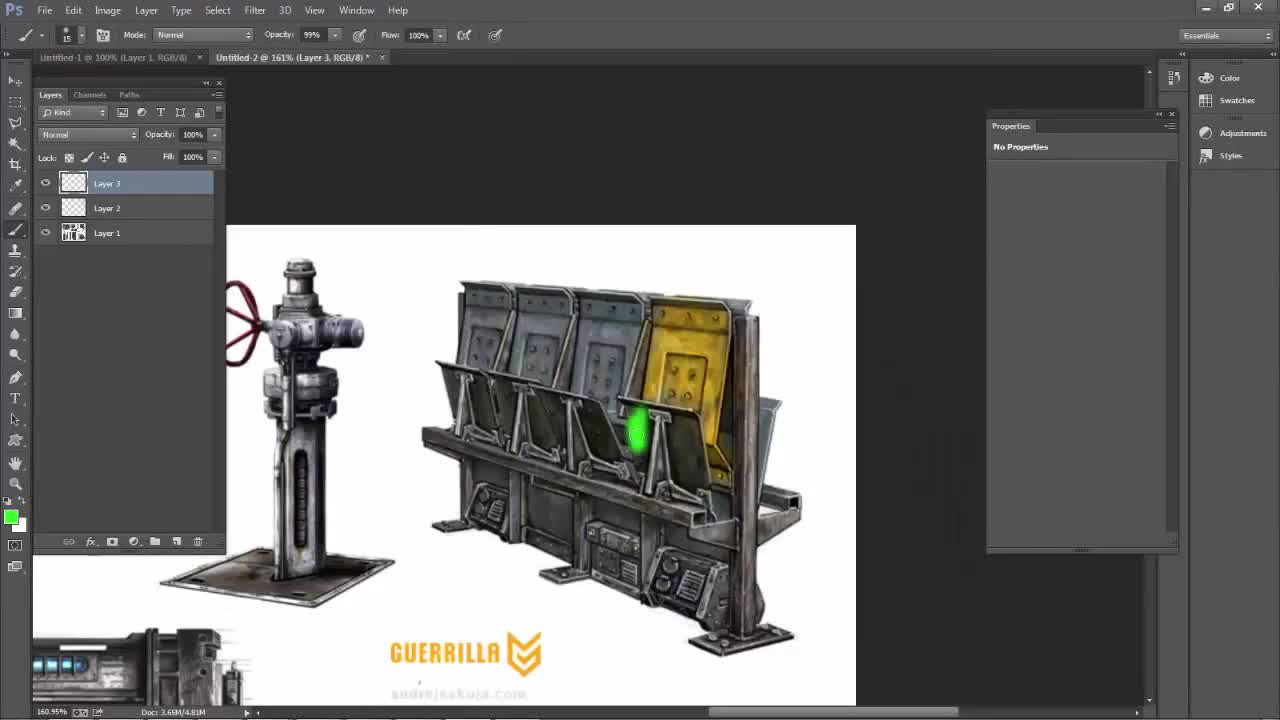Select the Blur tool
The height and width of the screenshot is (720, 1280).
click(15, 334)
